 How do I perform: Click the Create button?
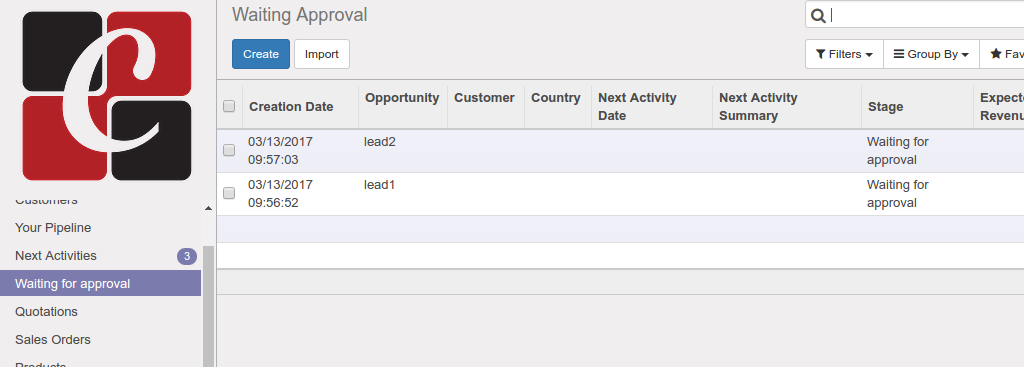point(261,54)
